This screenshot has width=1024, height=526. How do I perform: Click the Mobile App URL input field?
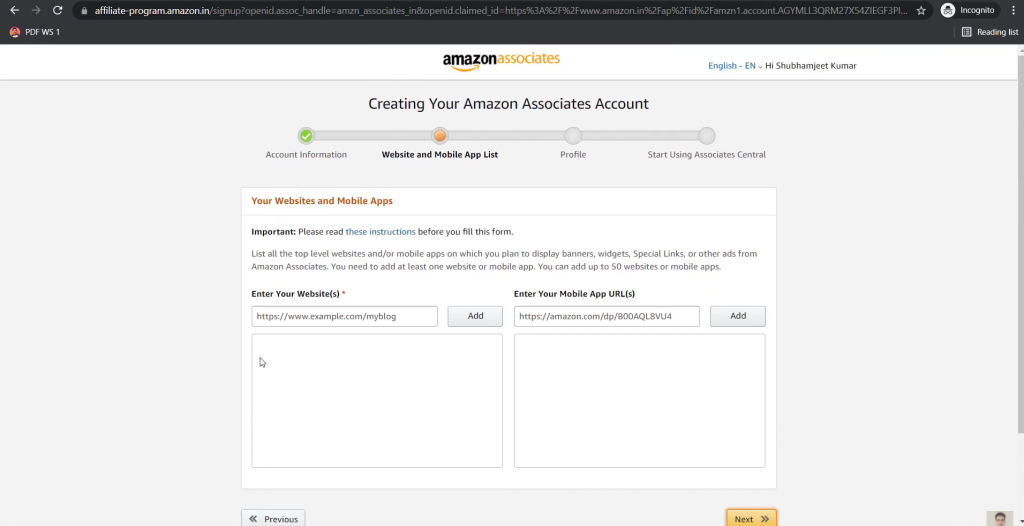(x=607, y=316)
